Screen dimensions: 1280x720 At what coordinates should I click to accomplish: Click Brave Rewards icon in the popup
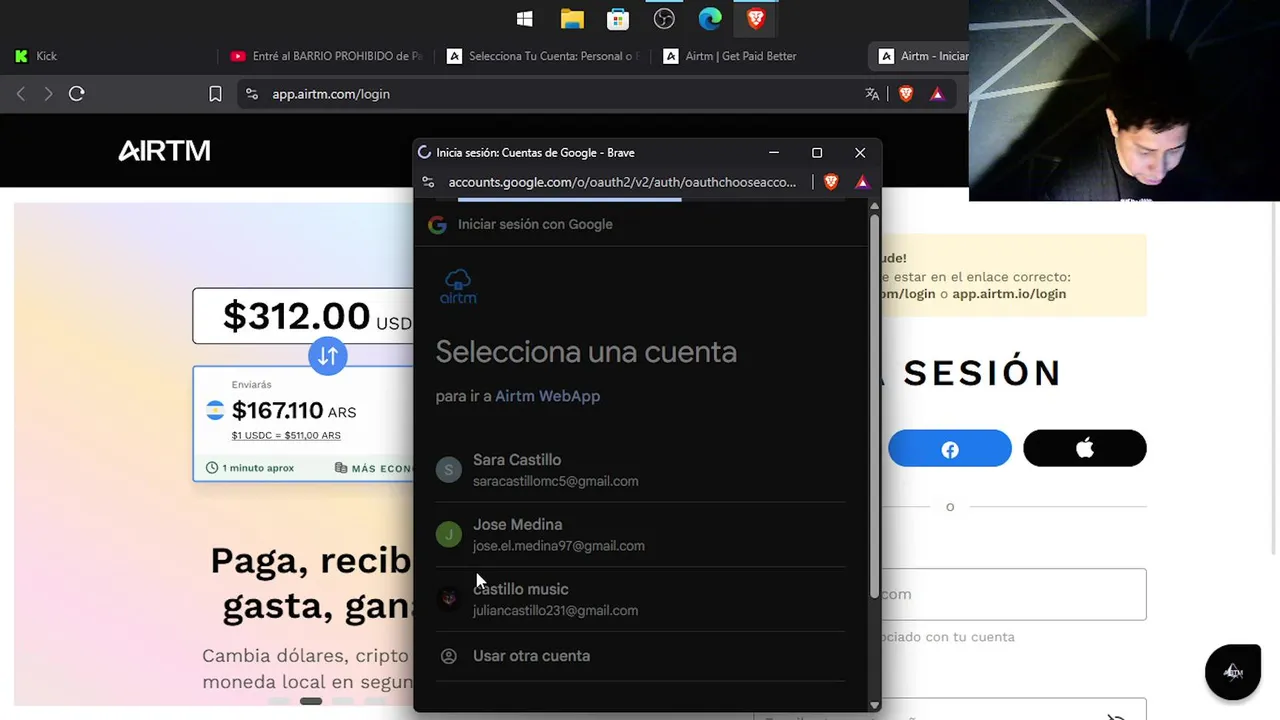[862, 182]
